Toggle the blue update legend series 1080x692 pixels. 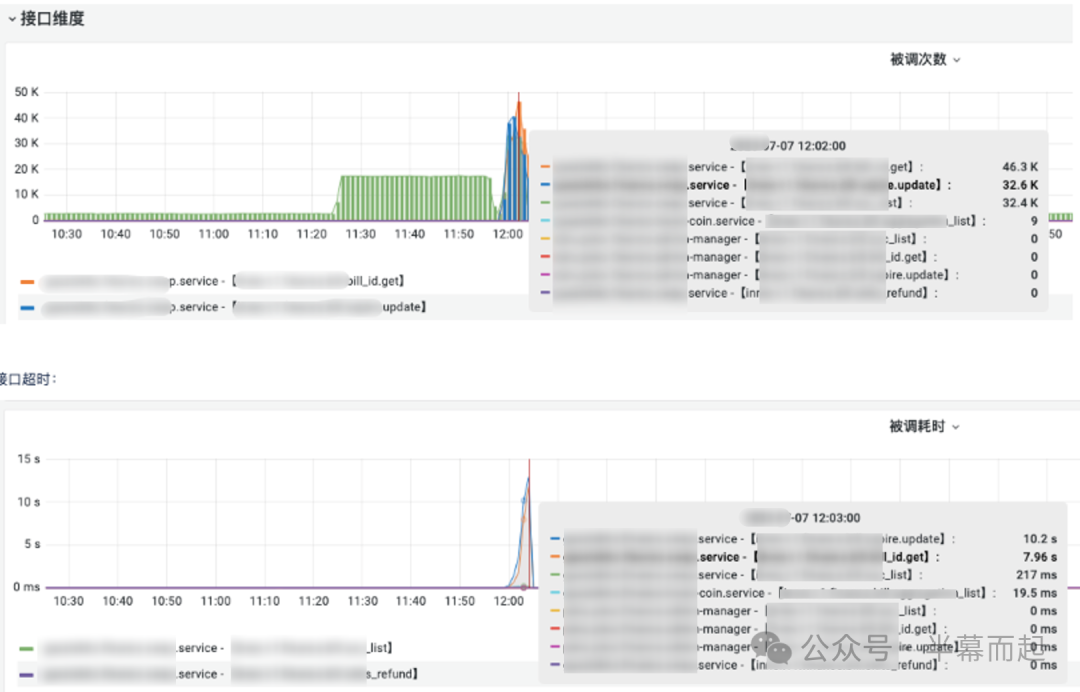point(233,307)
